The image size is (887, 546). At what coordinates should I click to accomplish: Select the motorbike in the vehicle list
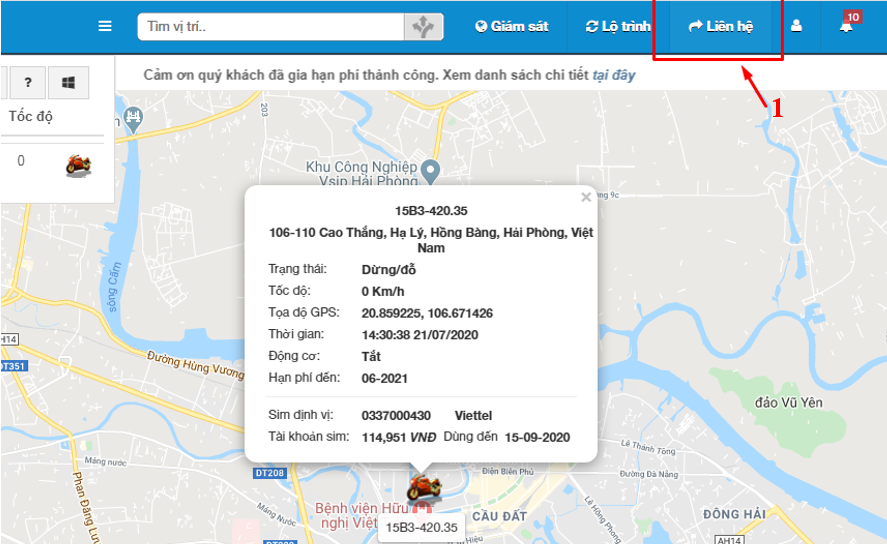pos(78,165)
